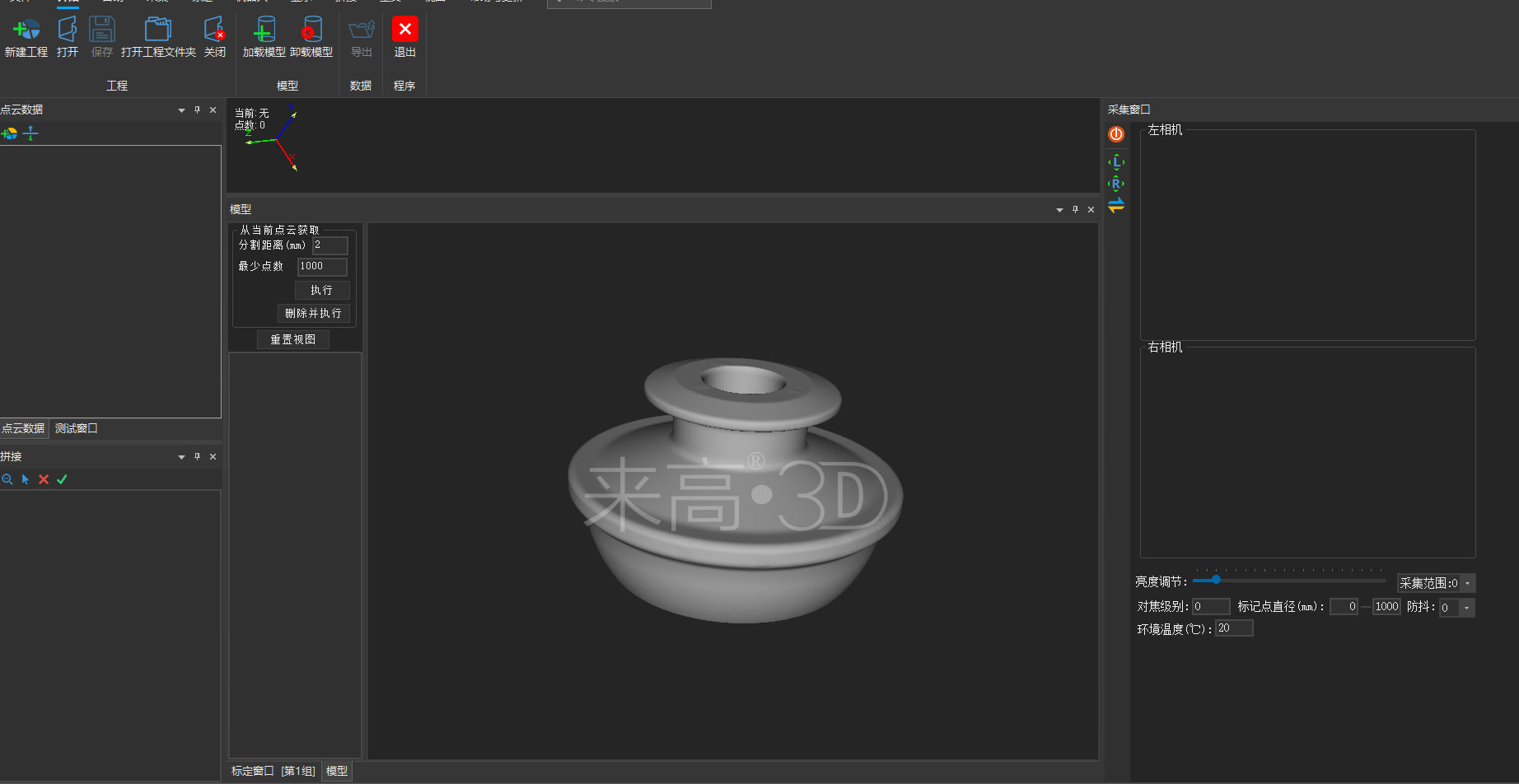Switch to the 测试窗口 tab
The width and height of the screenshot is (1519, 784).
(x=77, y=428)
